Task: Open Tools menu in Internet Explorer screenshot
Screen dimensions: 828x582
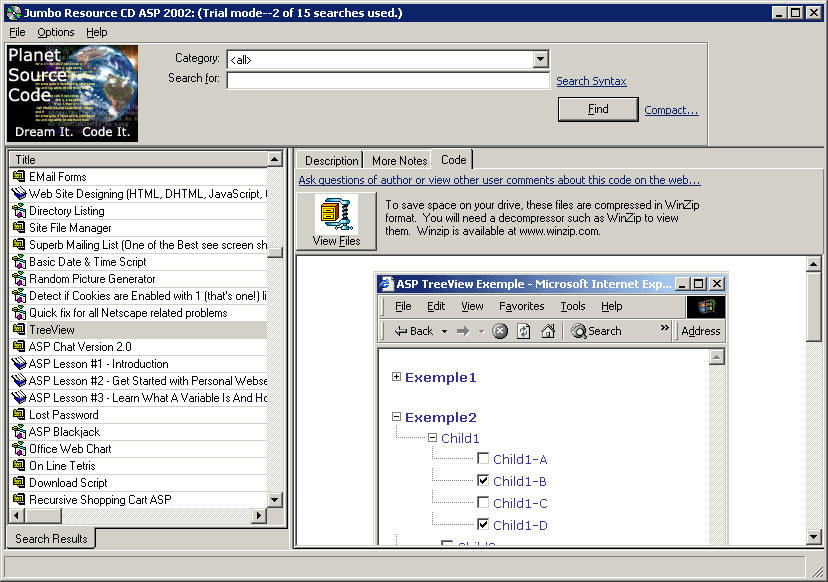Action: pos(572,306)
